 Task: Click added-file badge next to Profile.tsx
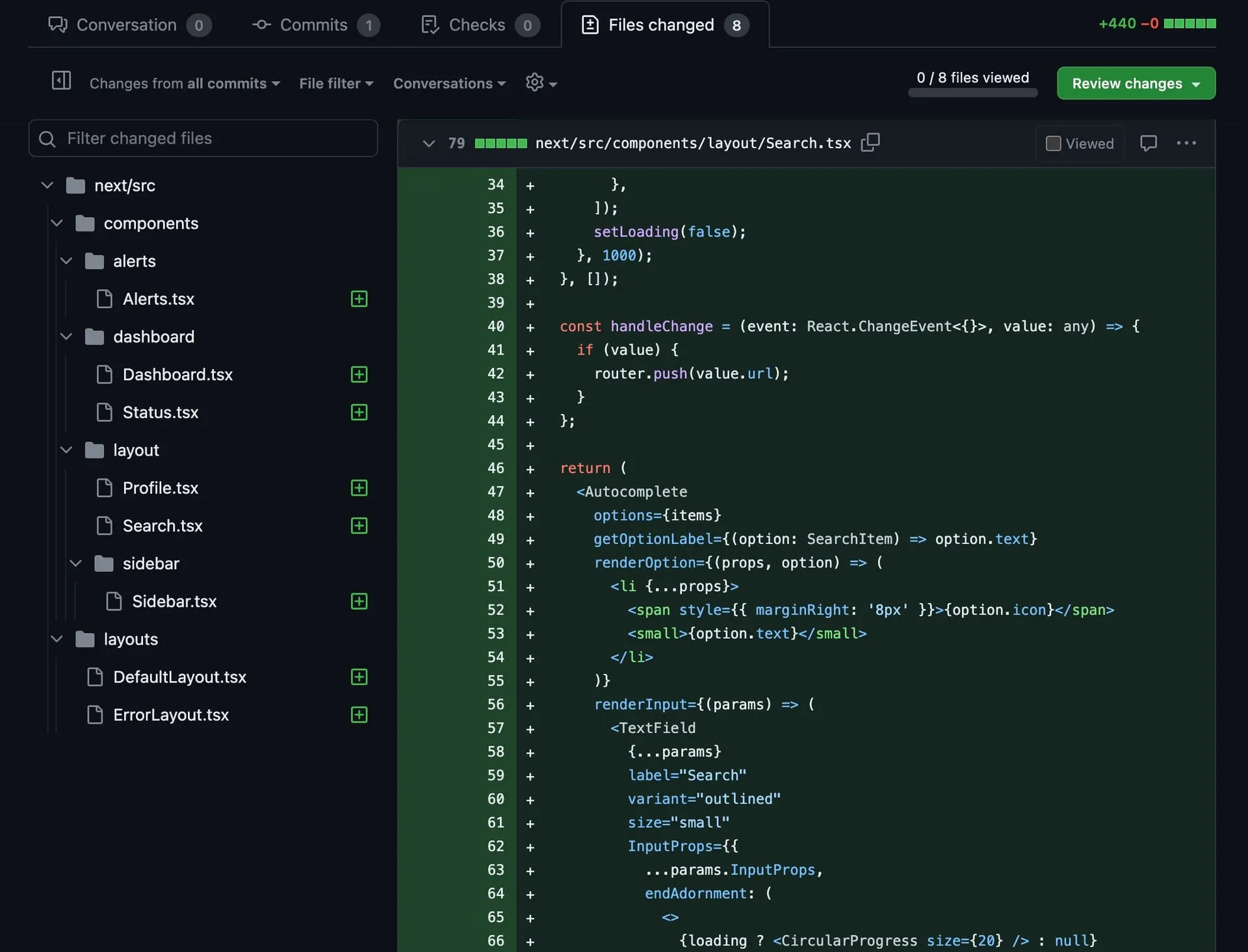[x=359, y=488]
